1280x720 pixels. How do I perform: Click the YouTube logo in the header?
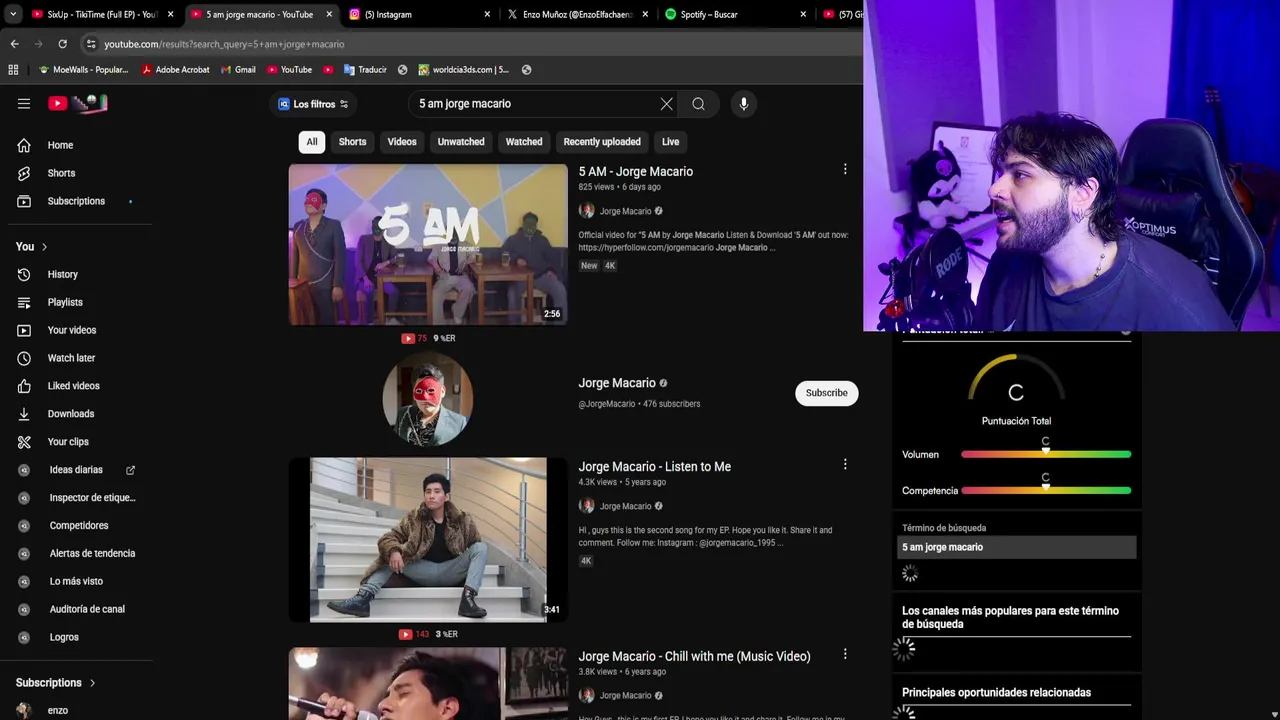tap(77, 103)
